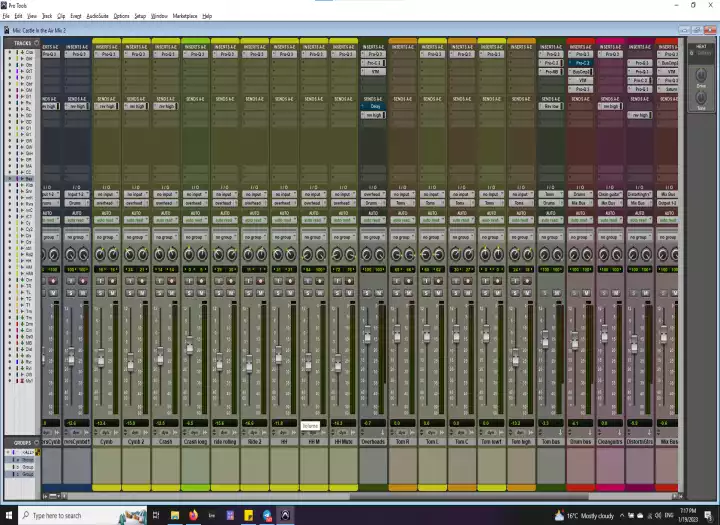This screenshot has width=720, height=525.
Task: Click volume readout on Crash long track
Action: [x=195, y=423]
